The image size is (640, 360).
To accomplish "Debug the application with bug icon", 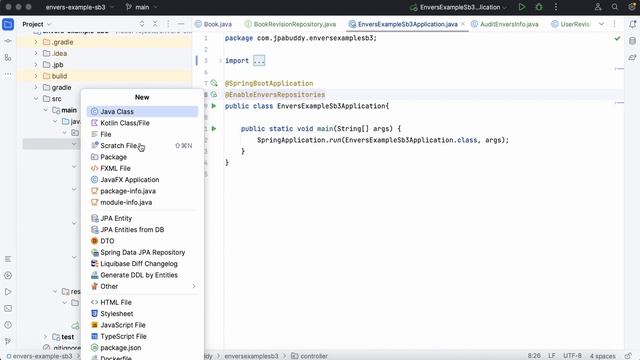I will point(539,7).
